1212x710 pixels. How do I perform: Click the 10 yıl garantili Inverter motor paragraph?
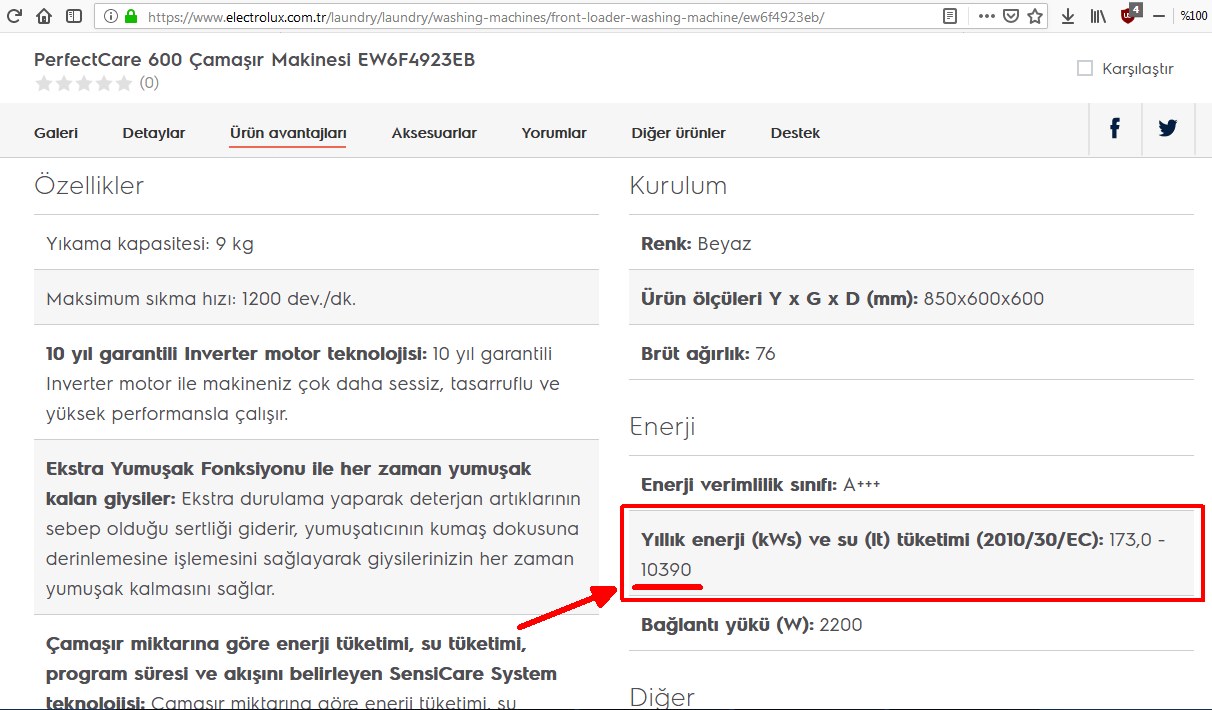316,383
